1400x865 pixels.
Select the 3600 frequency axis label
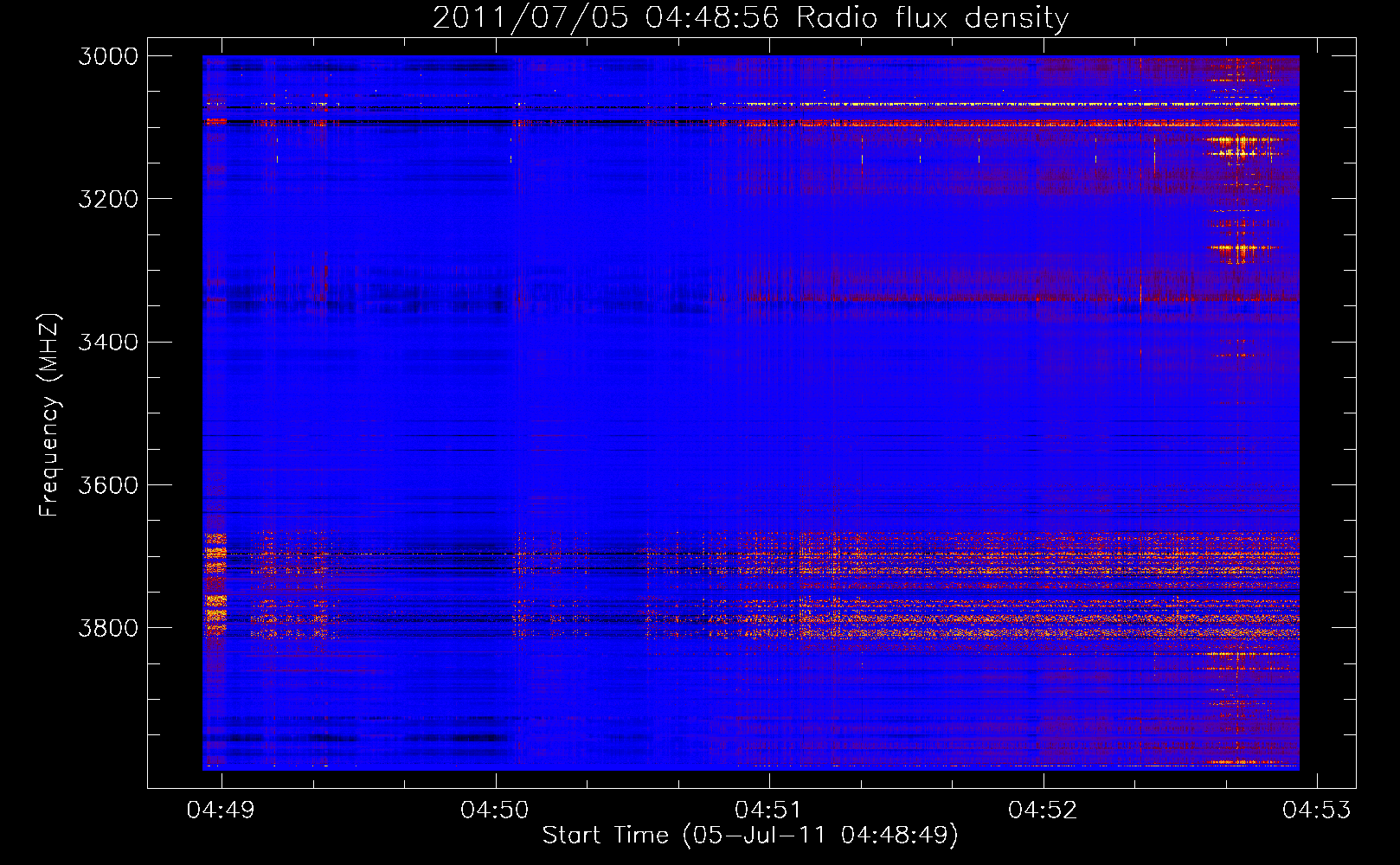click(x=108, y=484)
